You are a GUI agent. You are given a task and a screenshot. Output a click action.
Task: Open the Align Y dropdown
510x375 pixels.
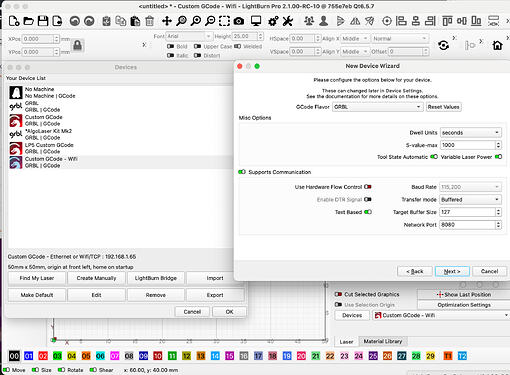355,52
